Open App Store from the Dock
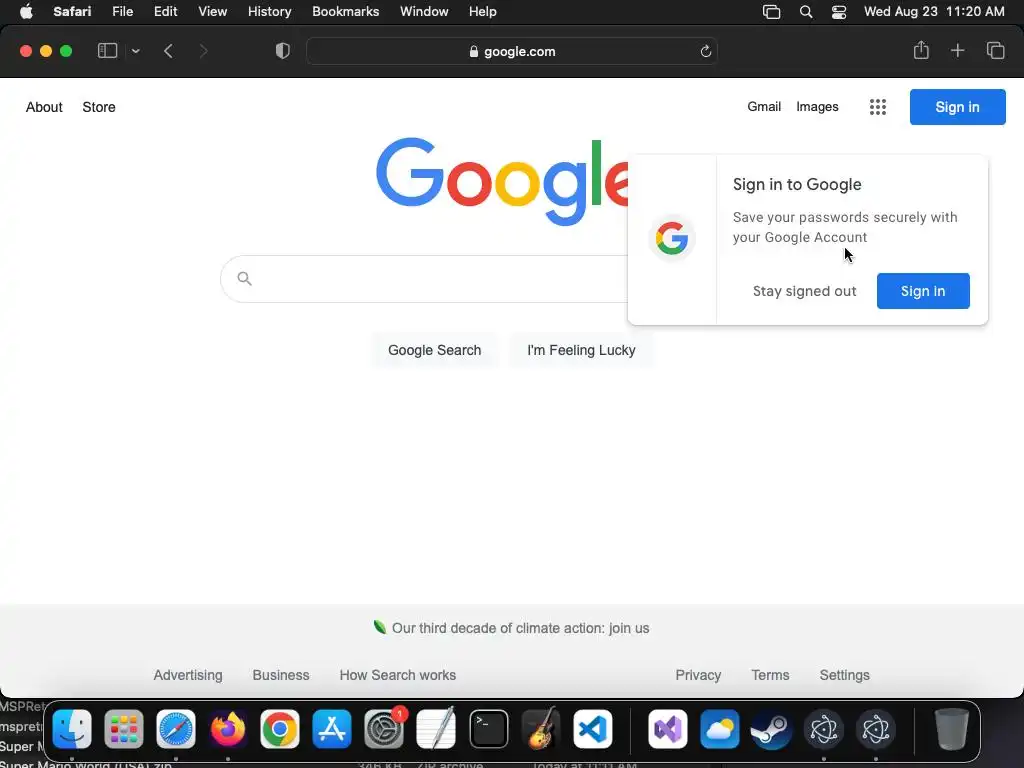The height and width of the screenshot is (768, 1024). pos(332,729)
